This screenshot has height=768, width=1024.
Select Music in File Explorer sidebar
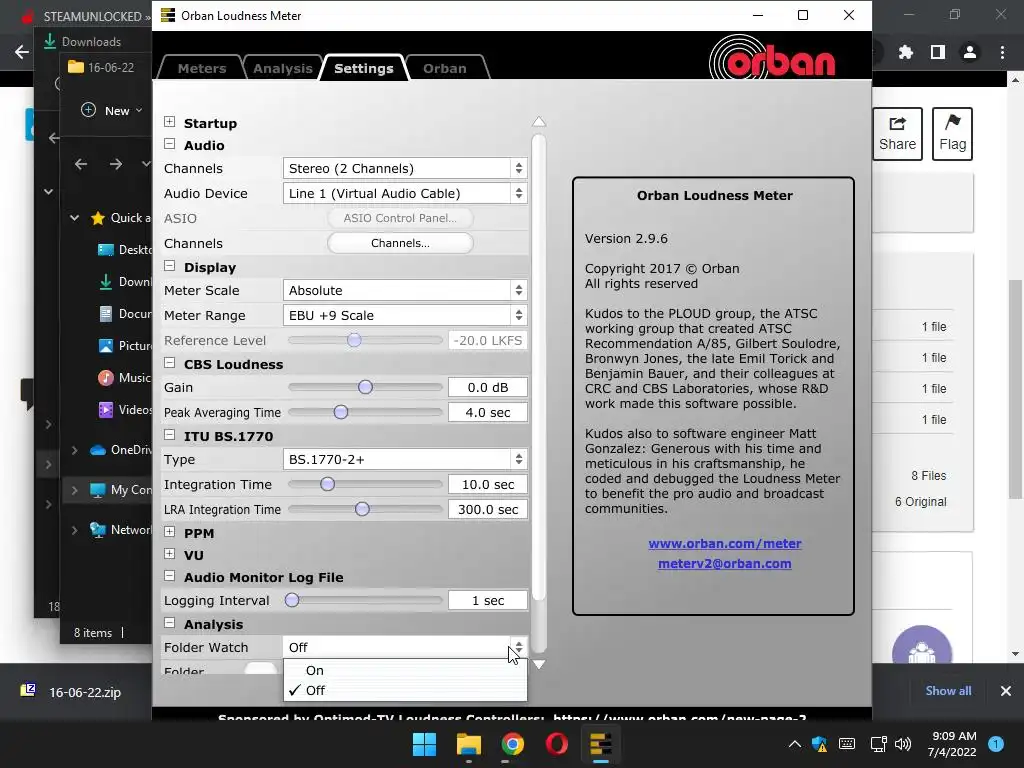[124, 377]
